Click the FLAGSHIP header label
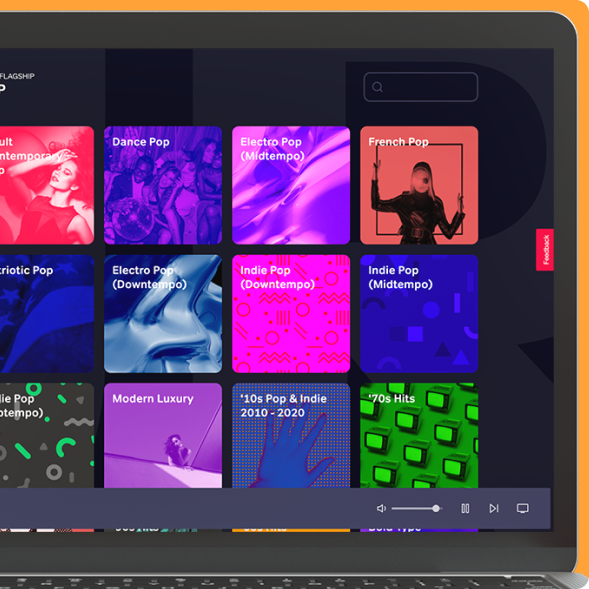Image resolution: width=589 pixels, height=589 pixels. 17,76
